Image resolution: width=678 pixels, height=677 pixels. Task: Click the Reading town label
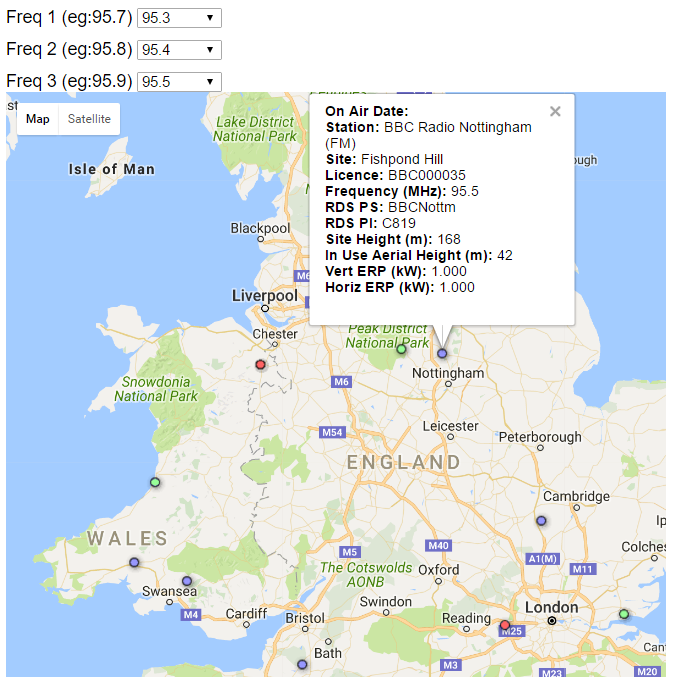(466, 618)
